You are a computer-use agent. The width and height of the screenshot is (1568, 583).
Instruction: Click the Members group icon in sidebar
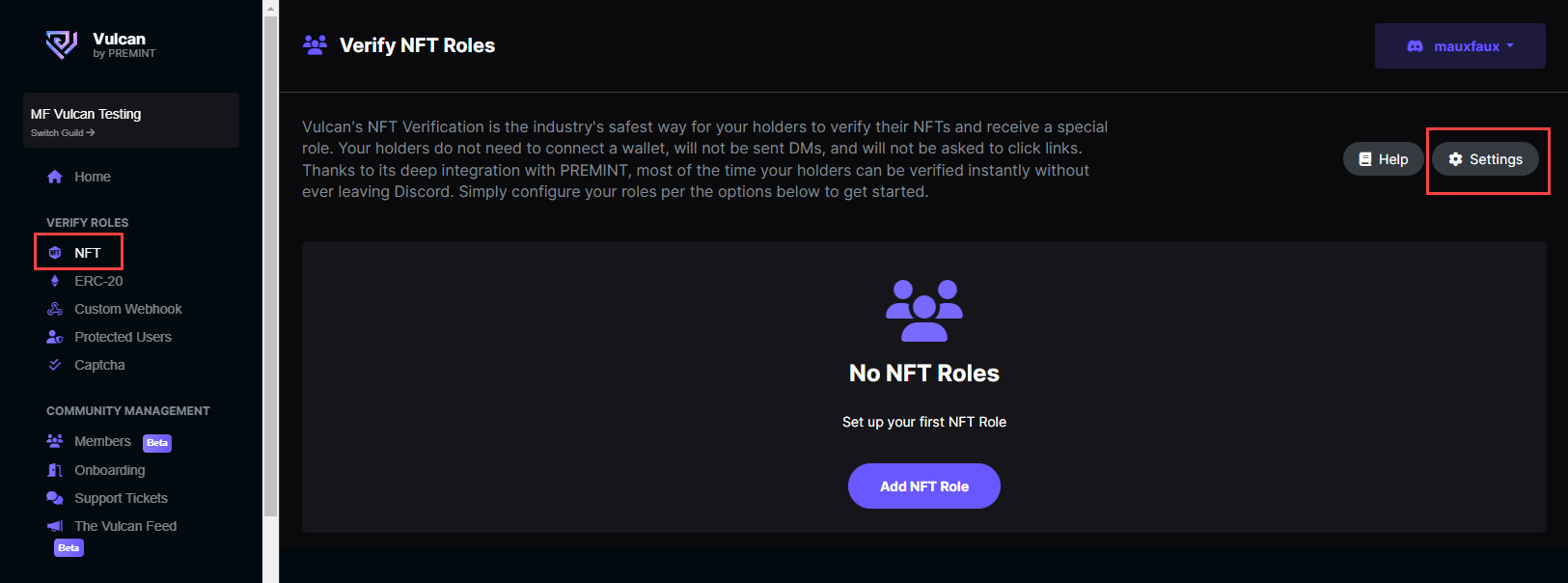click(x=55, y=441)
